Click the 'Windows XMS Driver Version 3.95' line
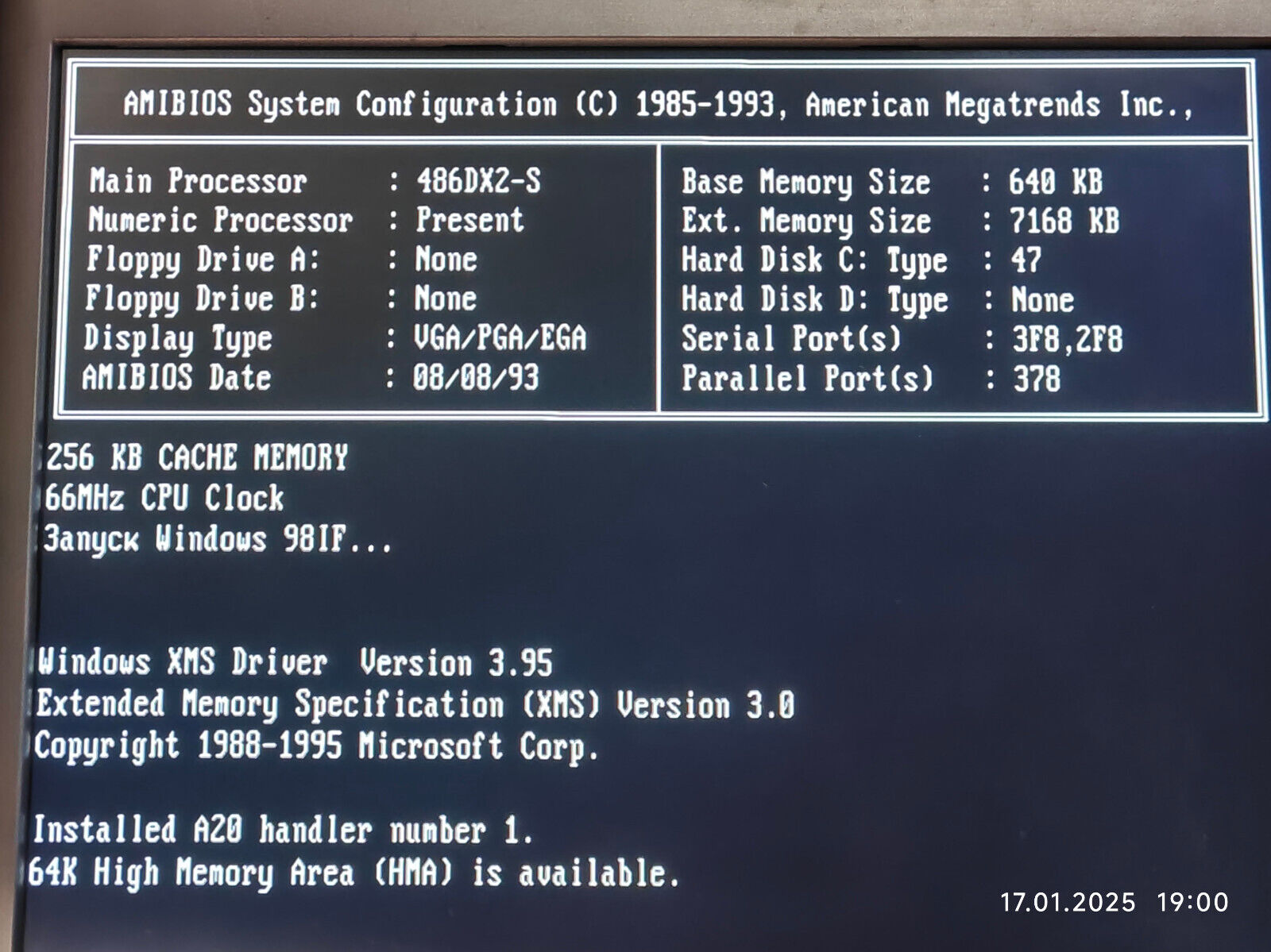1271x952 pixels. click(295, 662)
